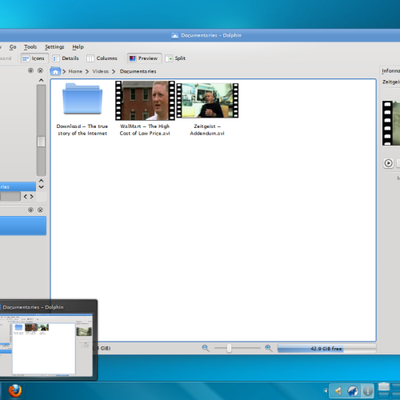Expand arrow after Home in breadcrumb
The width and height of the screenshot is (400, 400).
tap(87, 71)
